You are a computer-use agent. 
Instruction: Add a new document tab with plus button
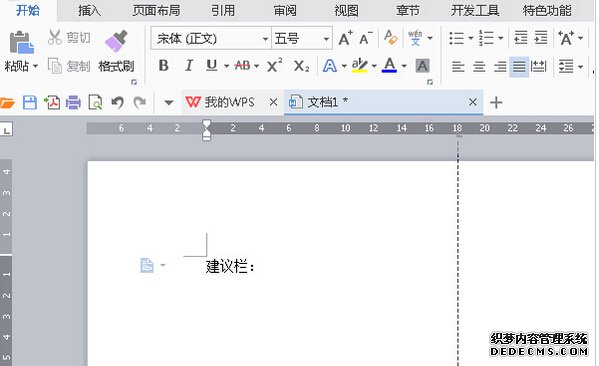click(496, 102)
